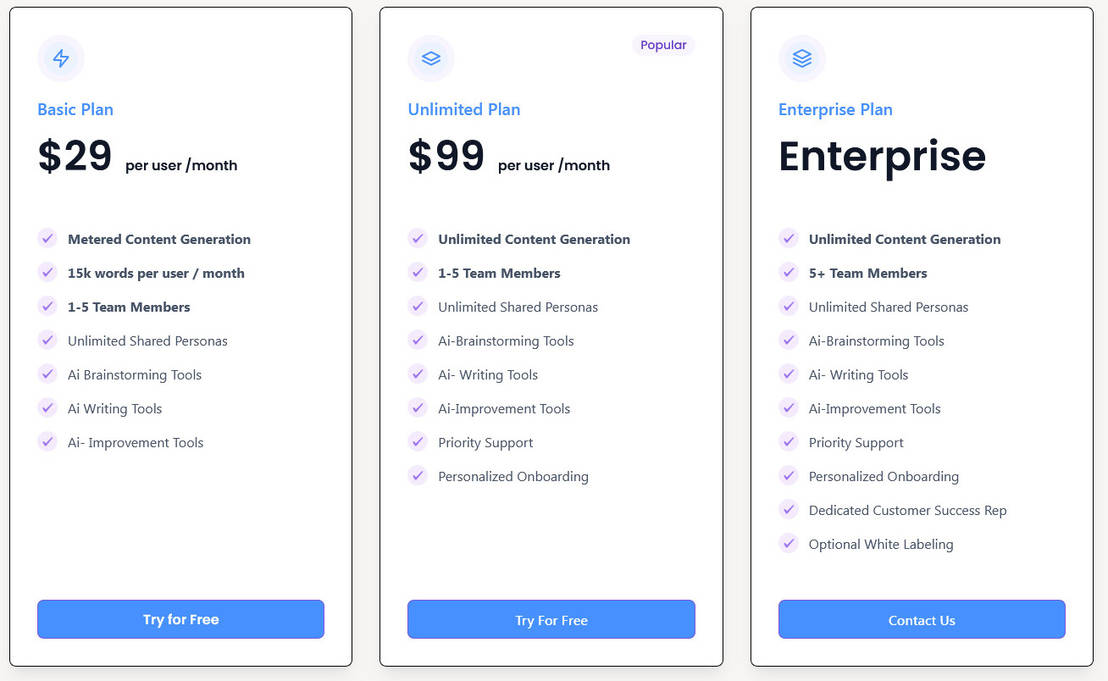Click the checkmark beside Metered Content Generation

[47, 239]
